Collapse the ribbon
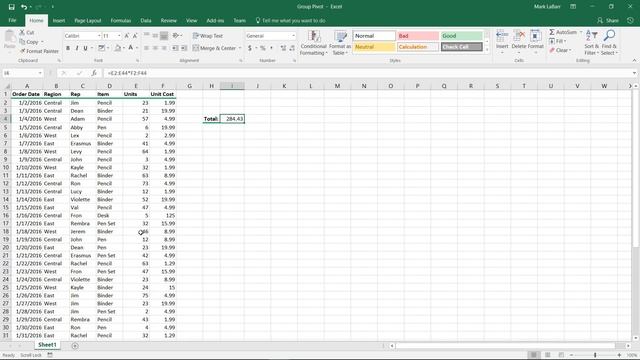640x360 pixels. coord(634,60)
